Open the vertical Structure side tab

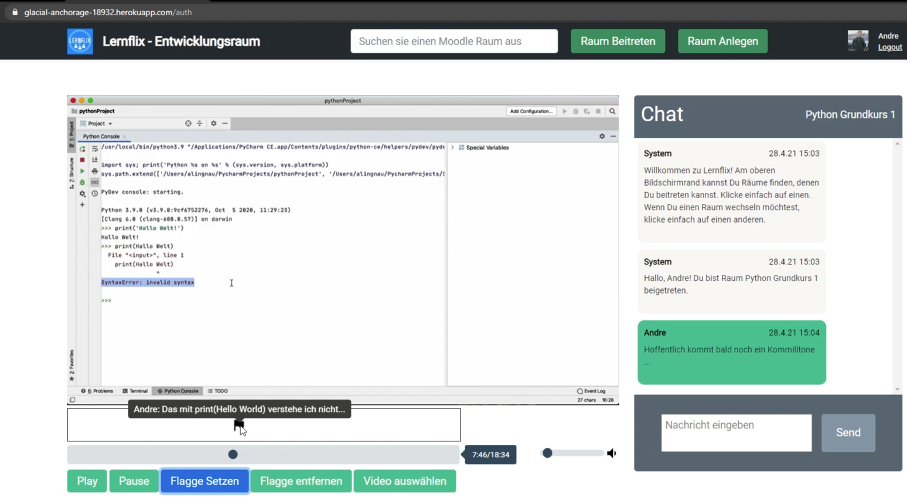coord(72,173)
